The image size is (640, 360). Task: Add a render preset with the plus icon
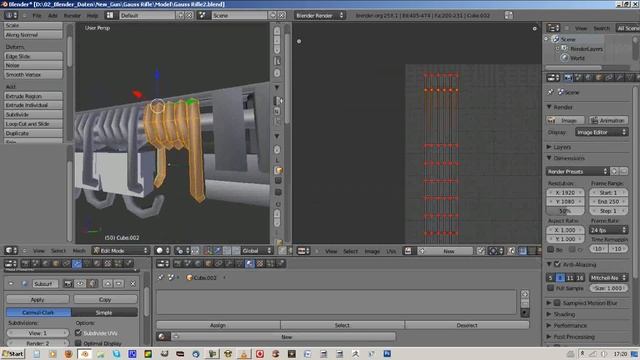tap(614, 171)
